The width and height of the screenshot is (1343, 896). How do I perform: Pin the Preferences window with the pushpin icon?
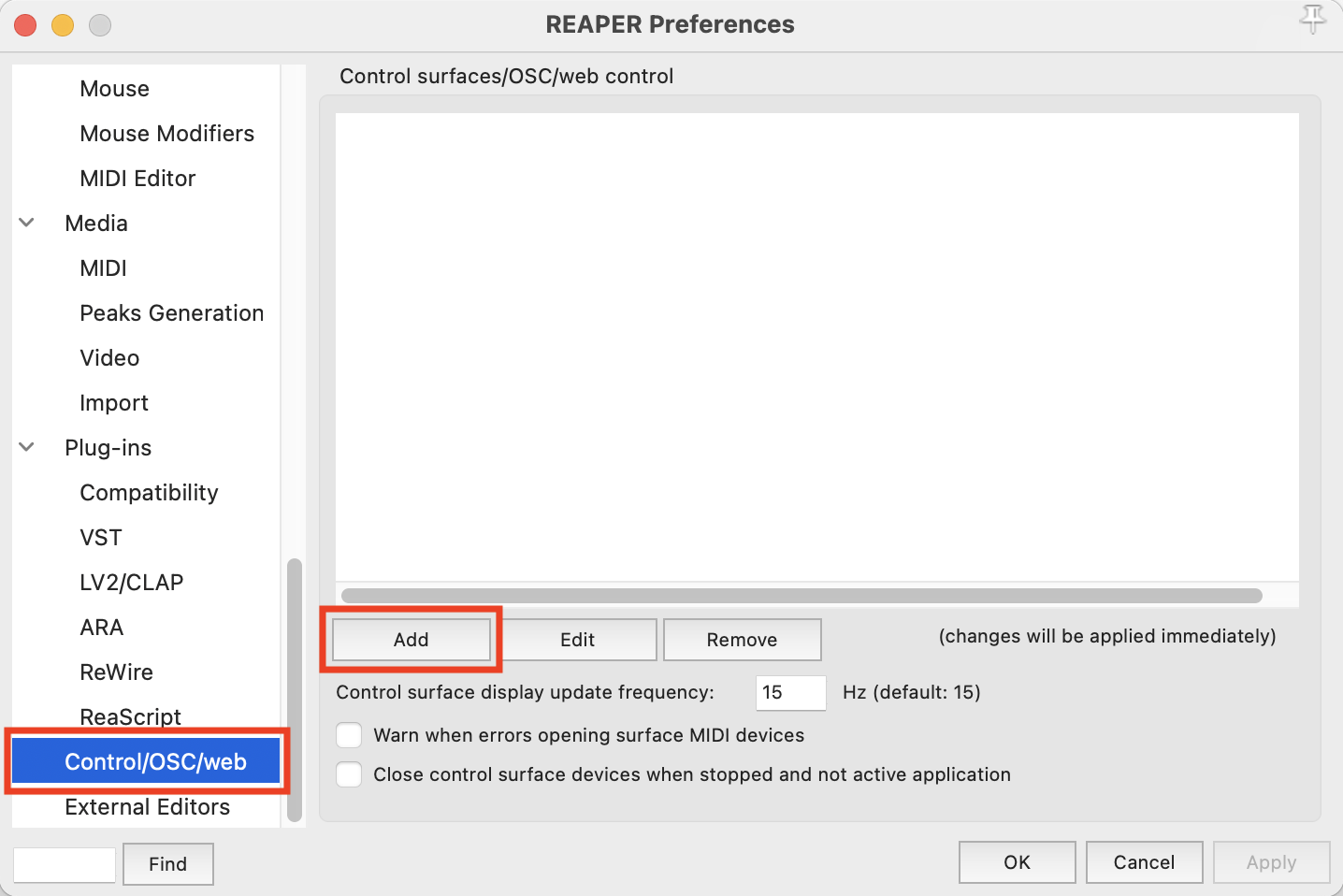pyautogui.click(x=1313, y=19)
